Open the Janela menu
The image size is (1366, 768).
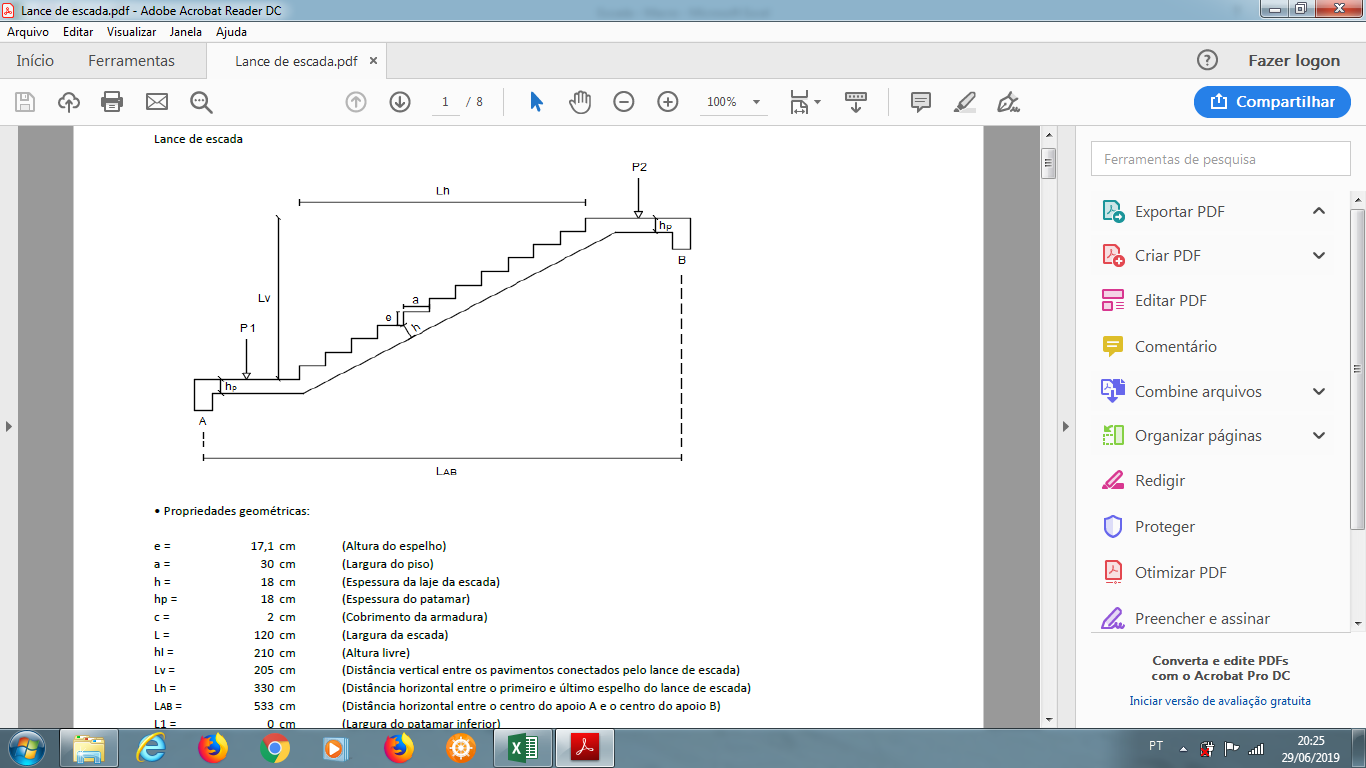pyautogui.click(x=186, y=32)
